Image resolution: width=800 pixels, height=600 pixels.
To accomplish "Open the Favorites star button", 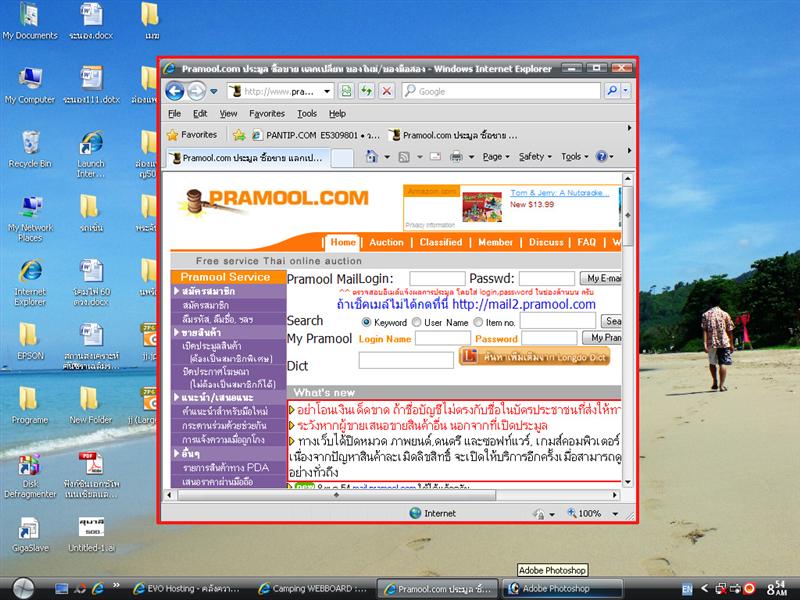I will 192,135.
